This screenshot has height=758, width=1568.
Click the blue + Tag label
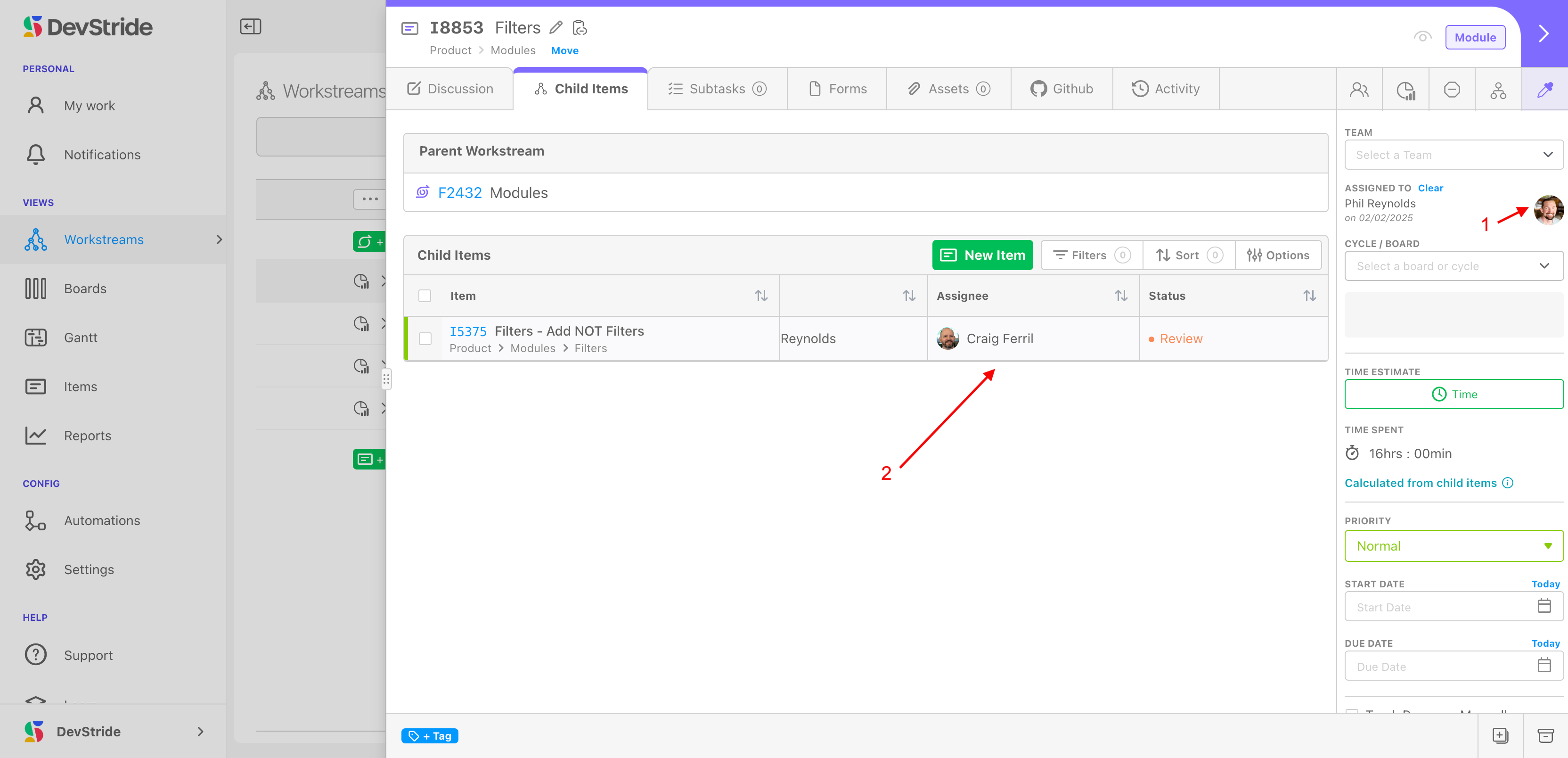click(x=430, y=736)
